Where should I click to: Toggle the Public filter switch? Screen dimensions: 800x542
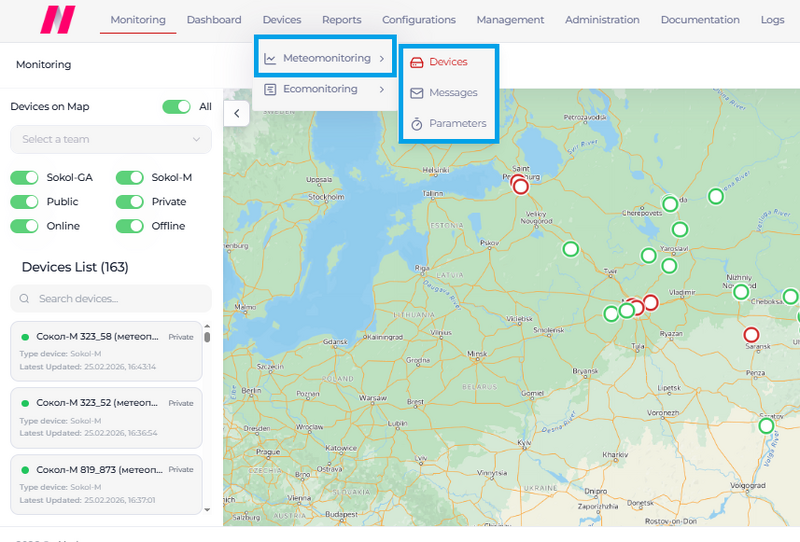pos(24,202)
